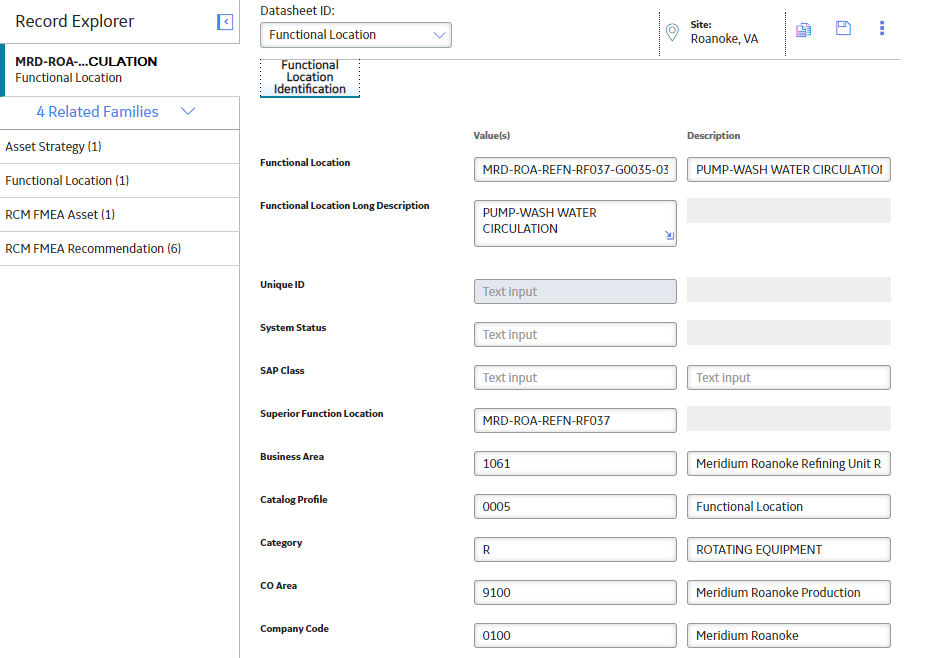
Task: Expand the 4 Related Families chevron
Action: 188,111
